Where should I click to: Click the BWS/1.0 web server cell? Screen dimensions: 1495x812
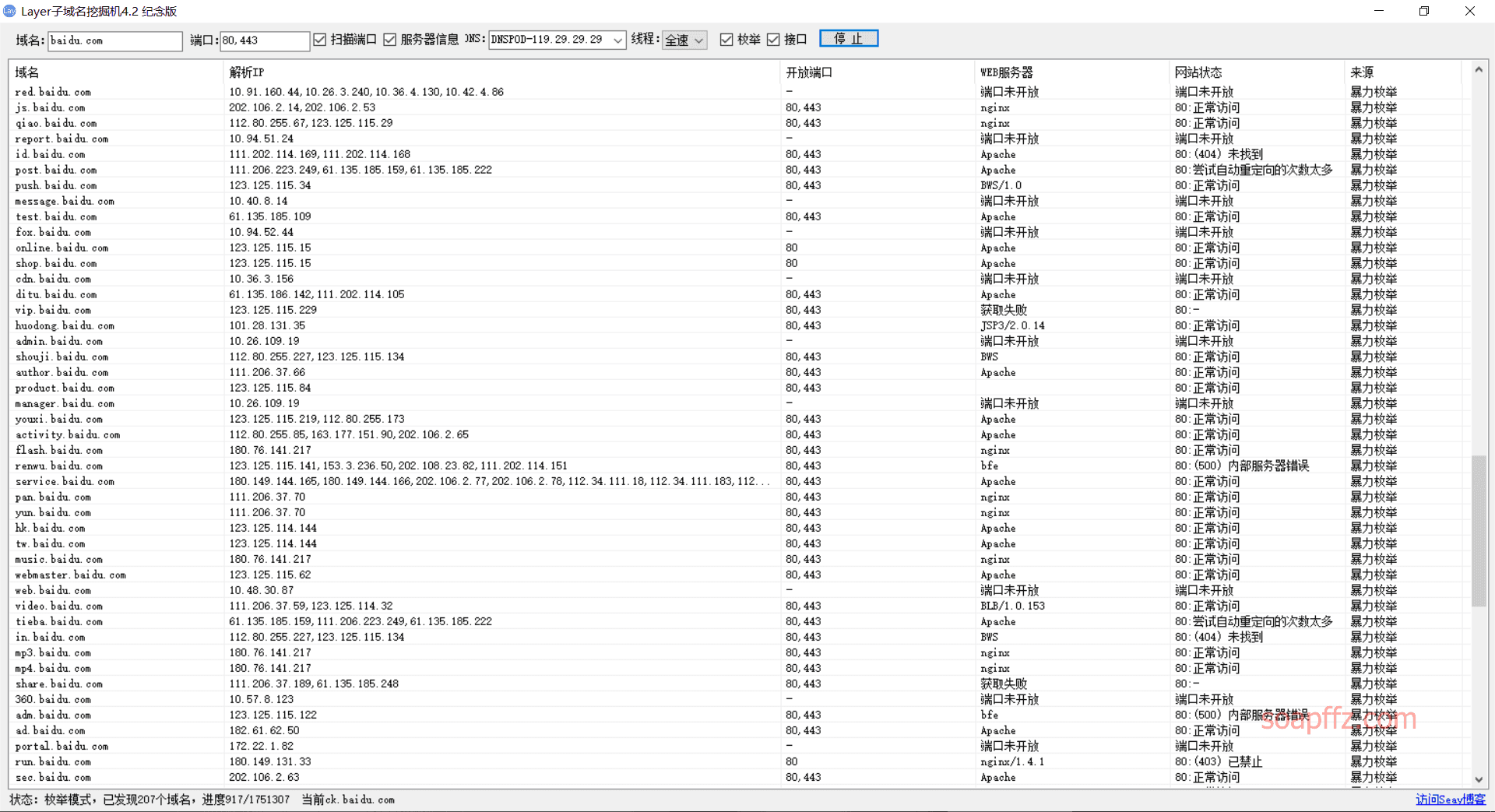coord(1001,185)
